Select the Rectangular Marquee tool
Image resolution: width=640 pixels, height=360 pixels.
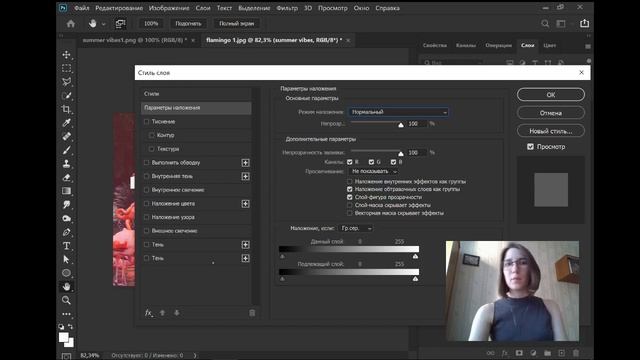[x=67, y=68]
